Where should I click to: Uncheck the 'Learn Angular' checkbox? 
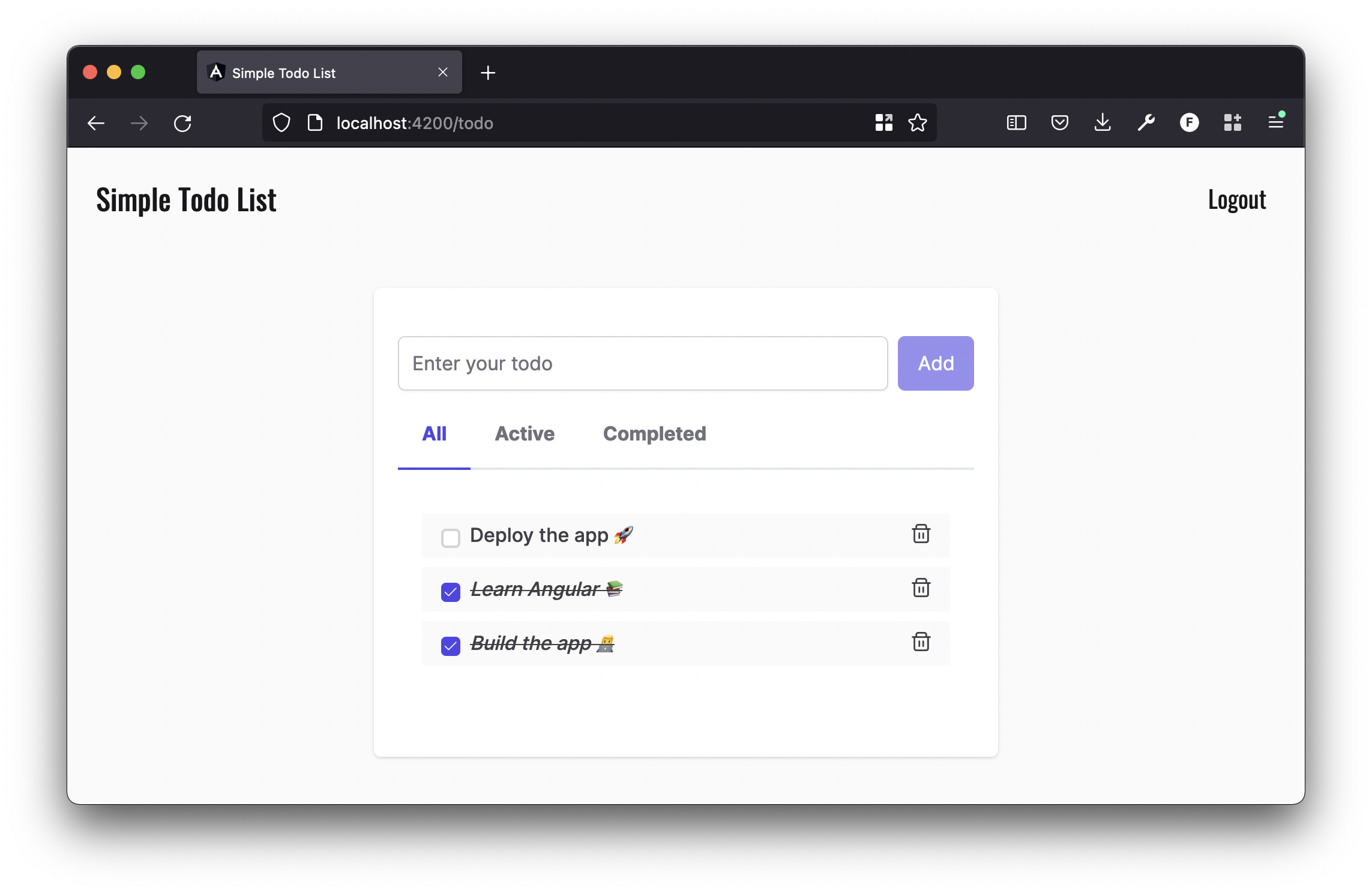click(450, 592)
